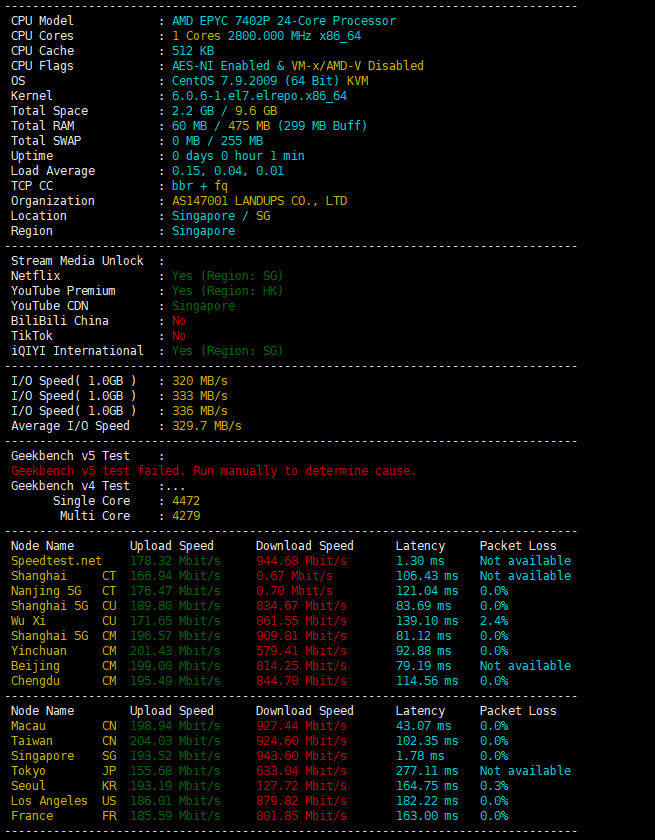Click the TikTok label in Stream Media Unlock
The image size is (655, 840).
(32, 336)
